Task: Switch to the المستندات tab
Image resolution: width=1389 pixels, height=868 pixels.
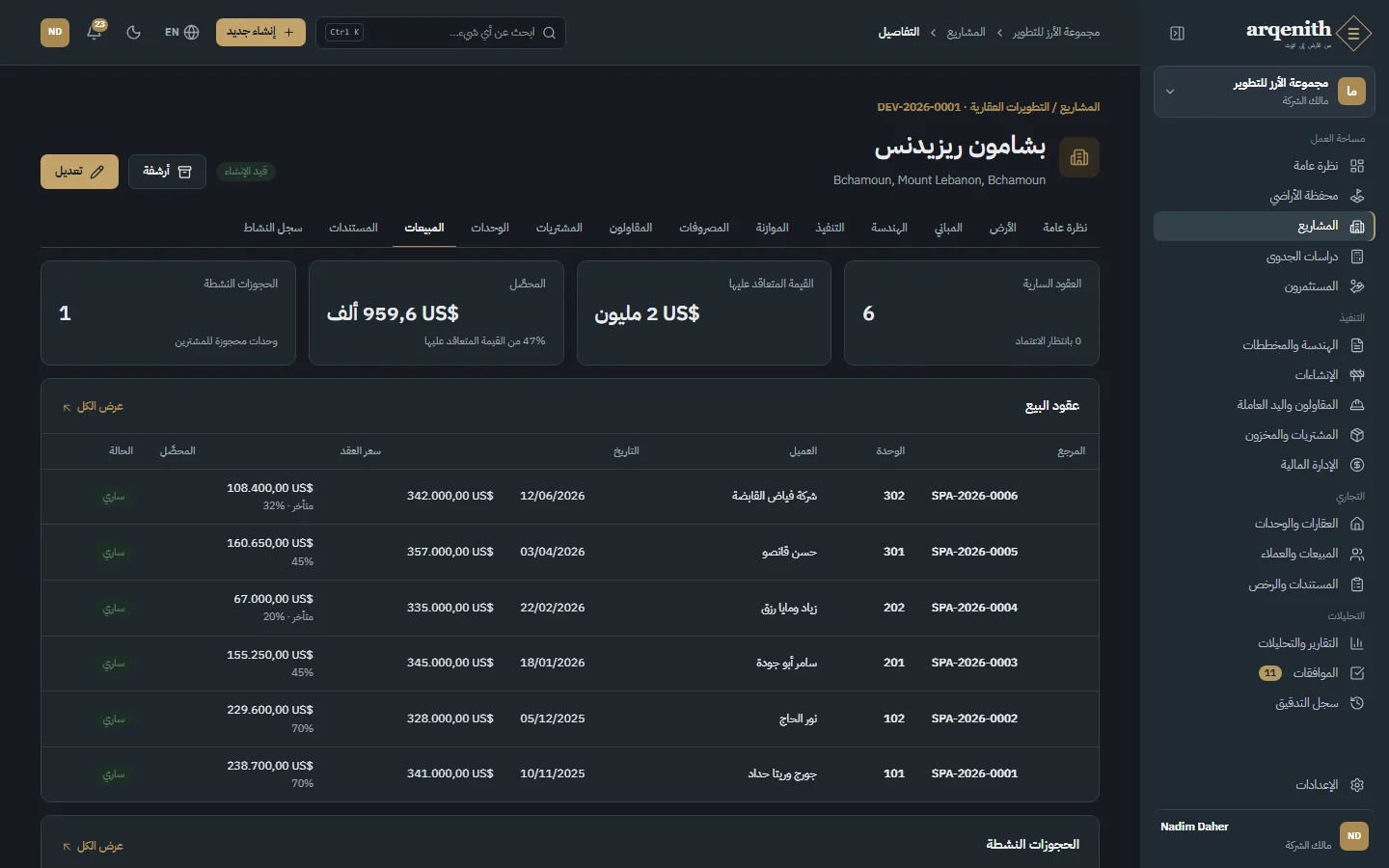Action: (x=353, y=228)
